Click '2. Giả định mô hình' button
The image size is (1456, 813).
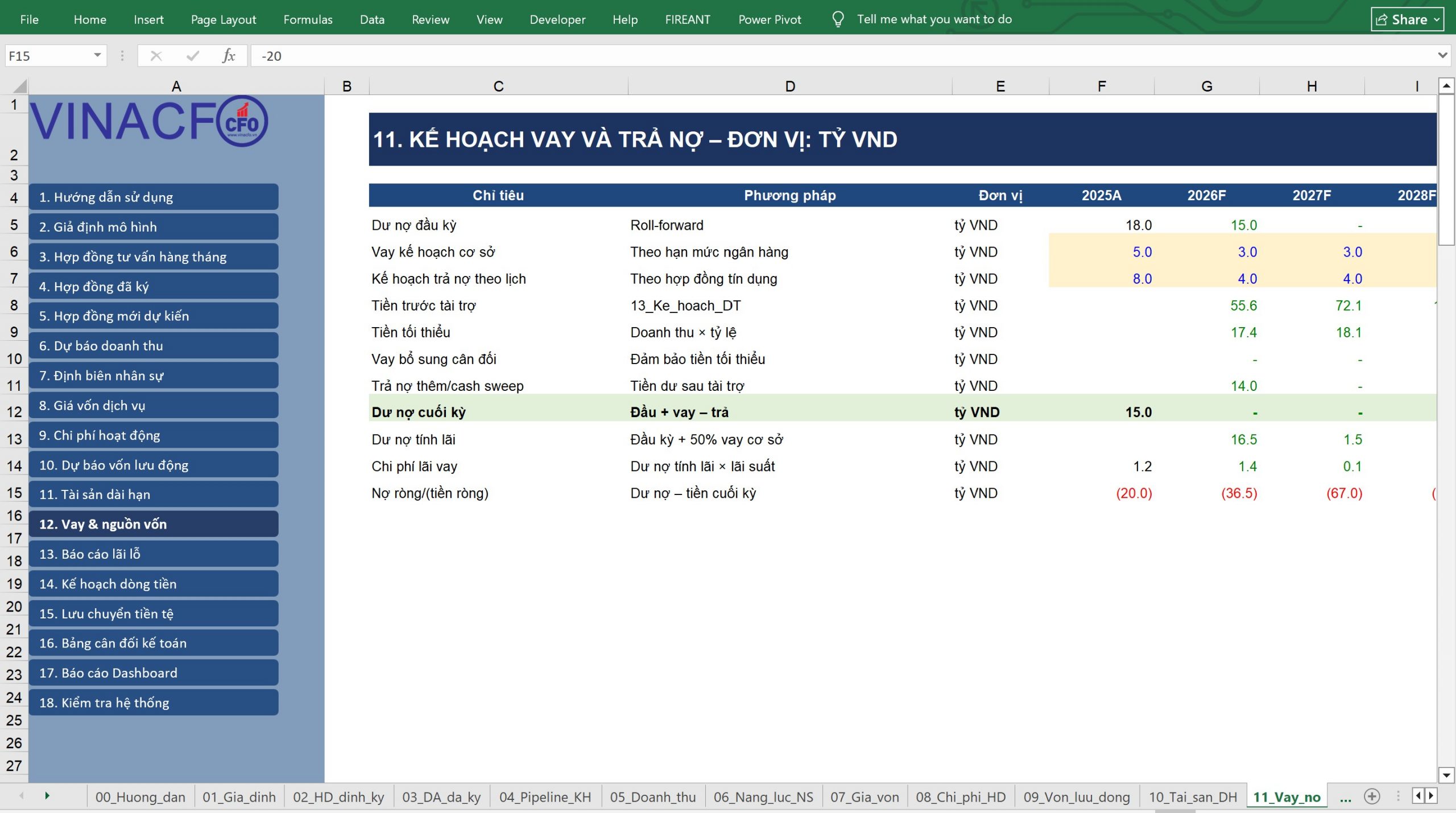(154, 226)
